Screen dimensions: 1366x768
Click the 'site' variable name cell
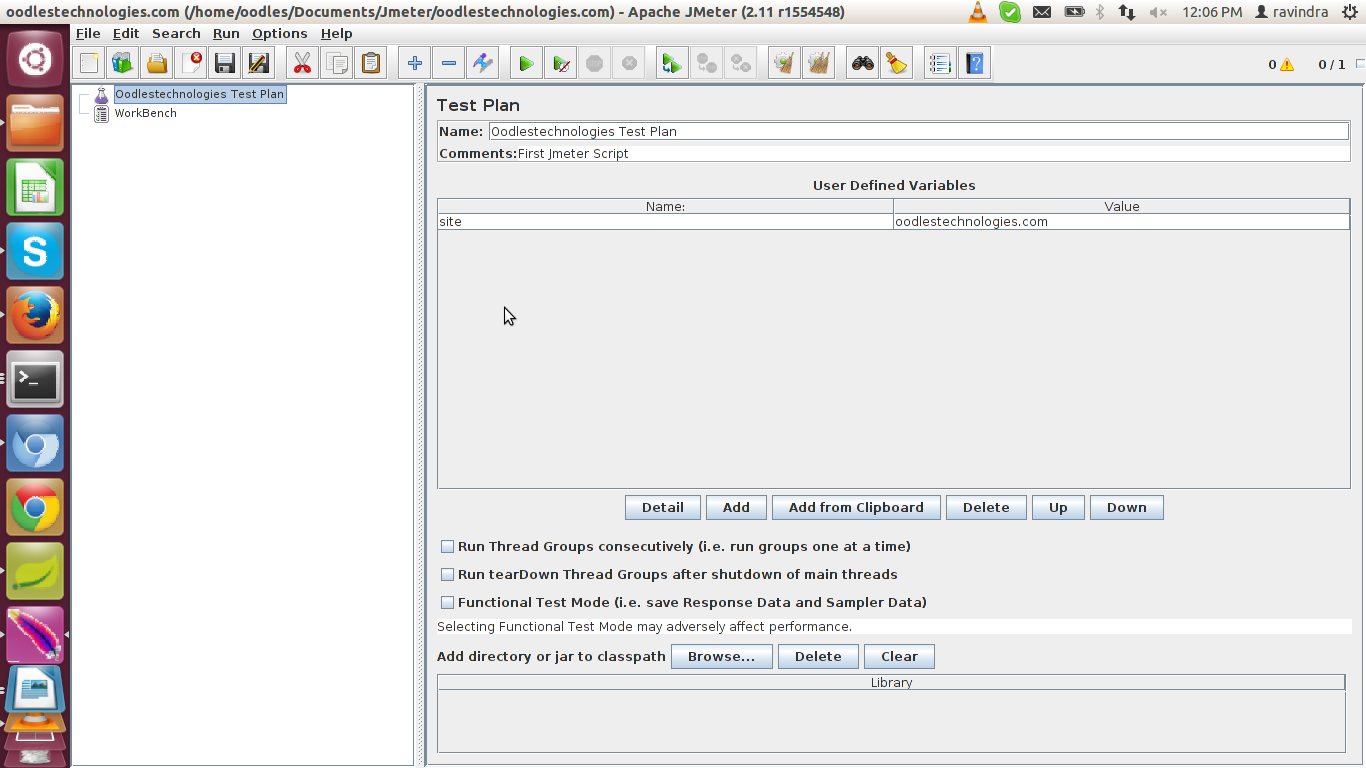point(665,222)
